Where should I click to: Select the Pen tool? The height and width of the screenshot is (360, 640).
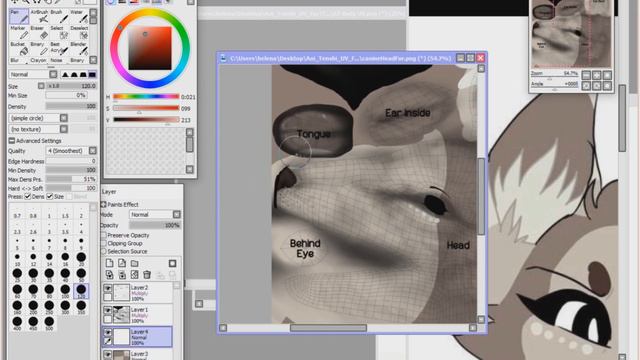tap(18, 17)
